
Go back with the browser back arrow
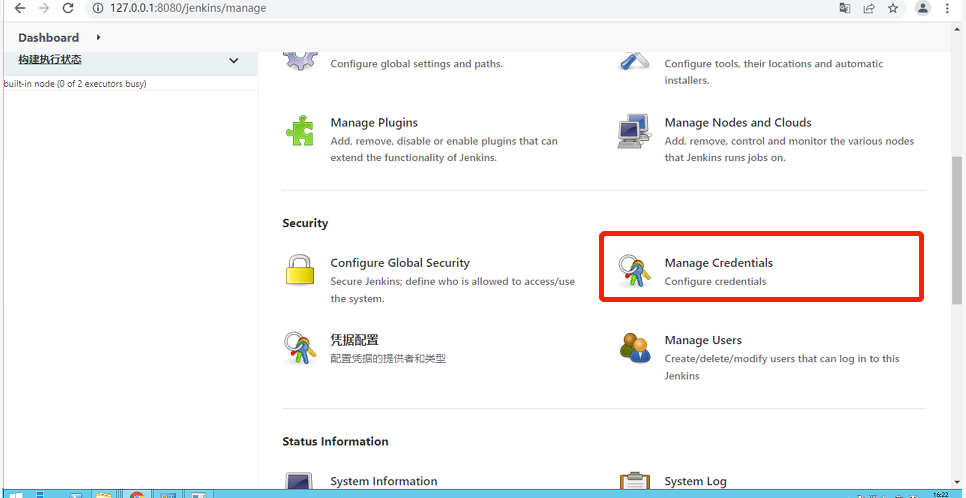point(20,9)
